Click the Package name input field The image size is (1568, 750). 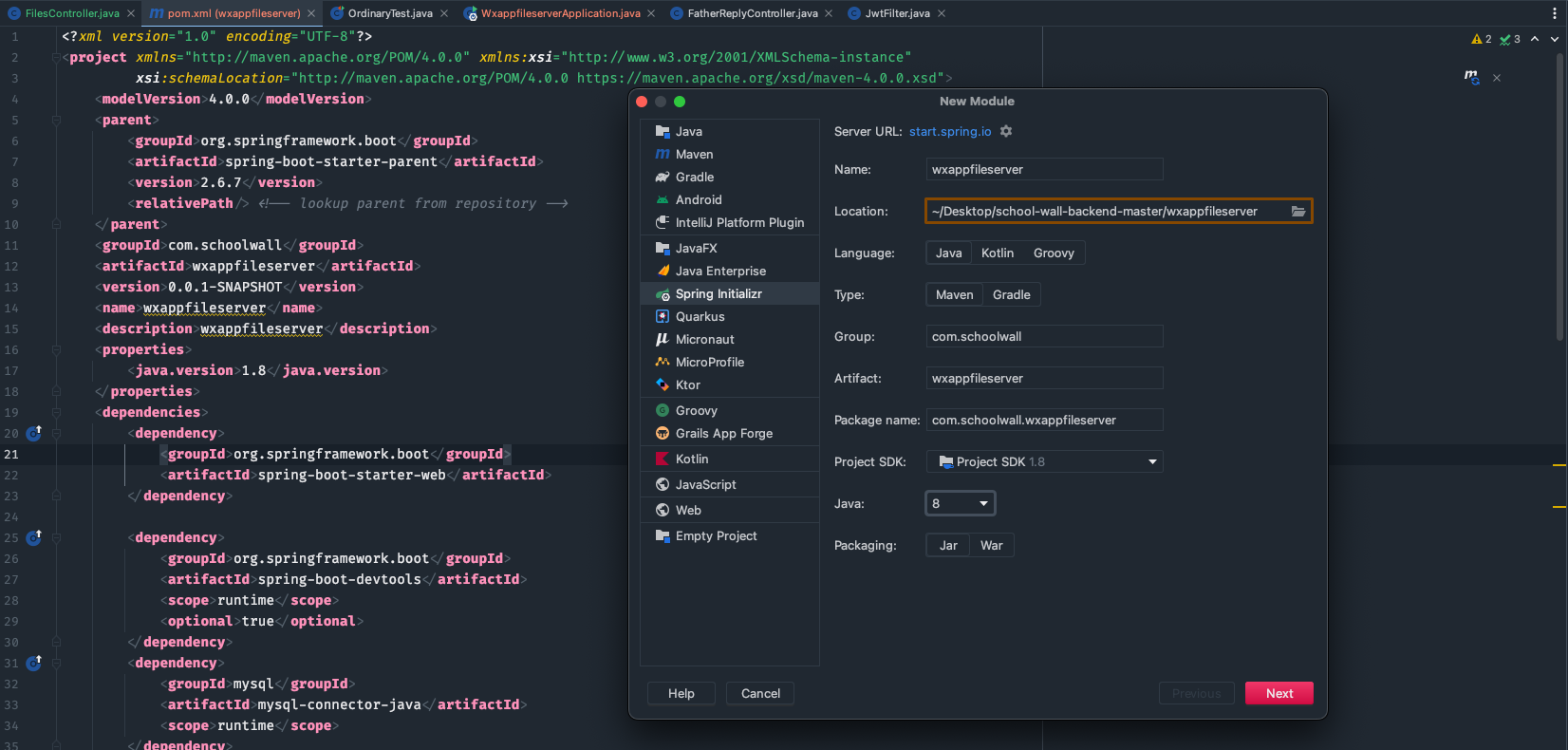1045,420
